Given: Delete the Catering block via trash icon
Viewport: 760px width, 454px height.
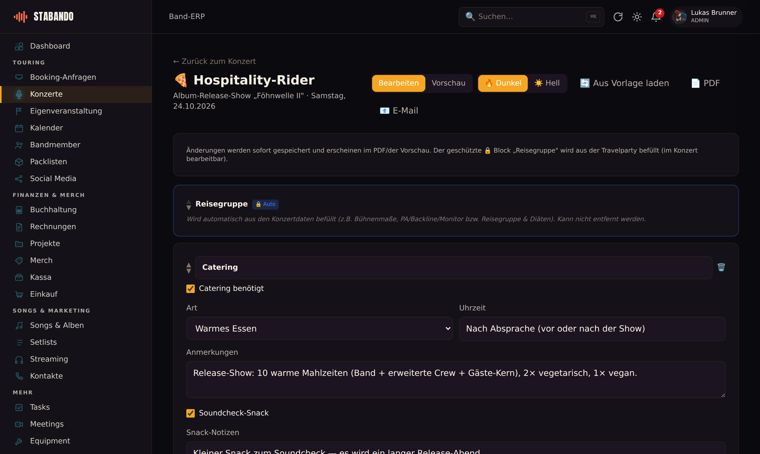Looking at the screenshot, I should 721,267.
